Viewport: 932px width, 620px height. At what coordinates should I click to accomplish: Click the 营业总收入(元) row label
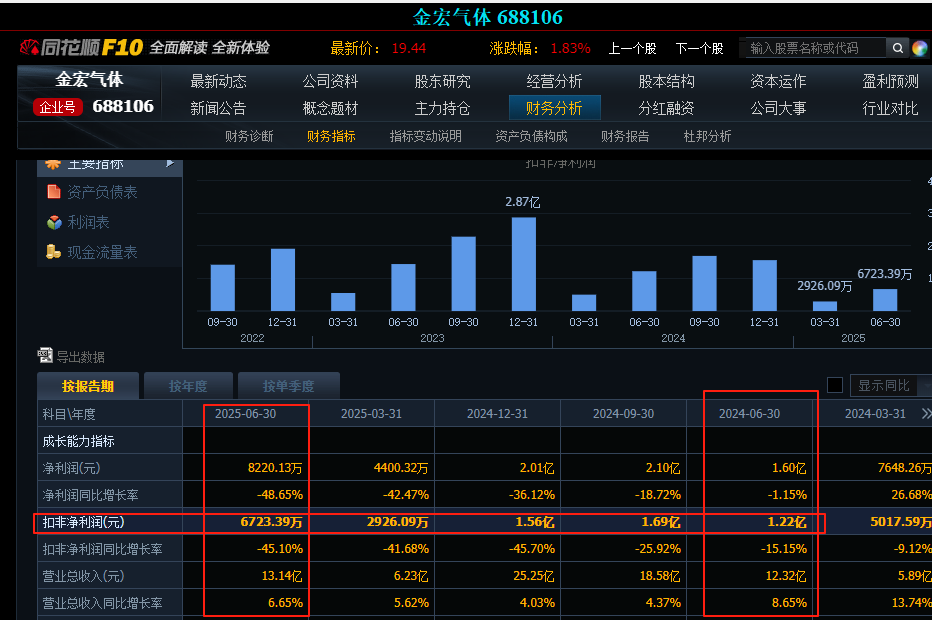[83, 576]
